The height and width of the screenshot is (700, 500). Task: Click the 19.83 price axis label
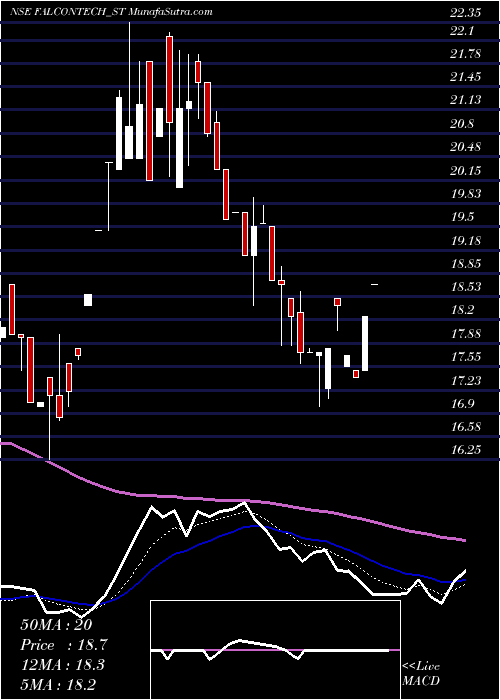click(x=465, y=194)
